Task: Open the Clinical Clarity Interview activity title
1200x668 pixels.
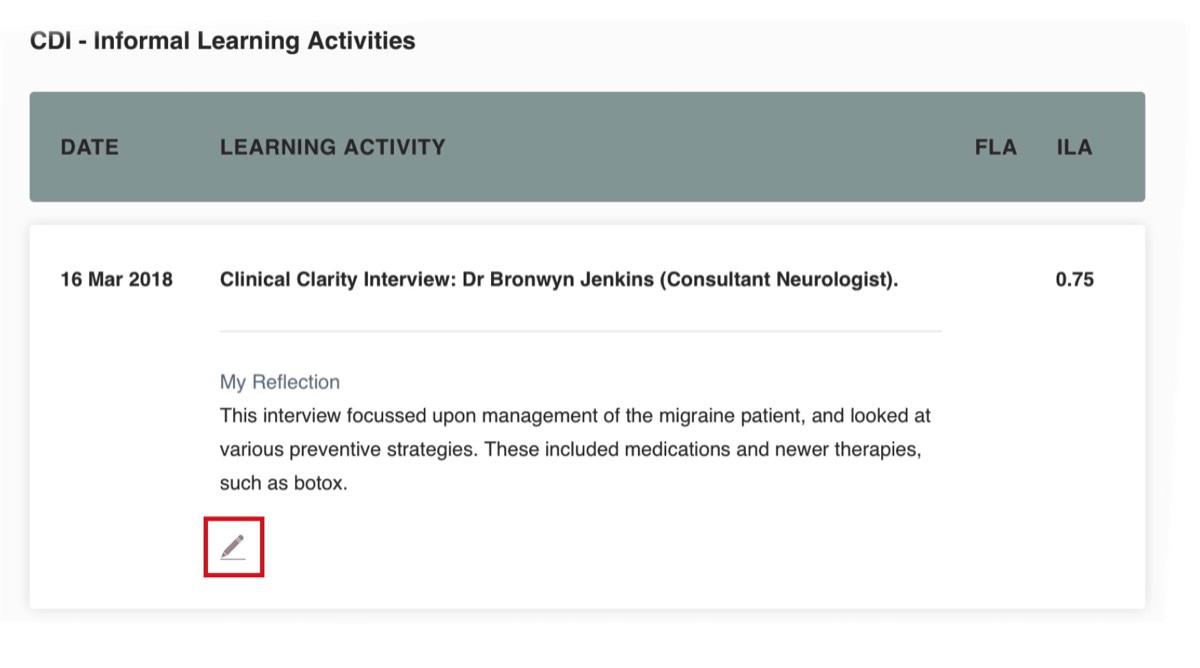Action: click(559, 280)
